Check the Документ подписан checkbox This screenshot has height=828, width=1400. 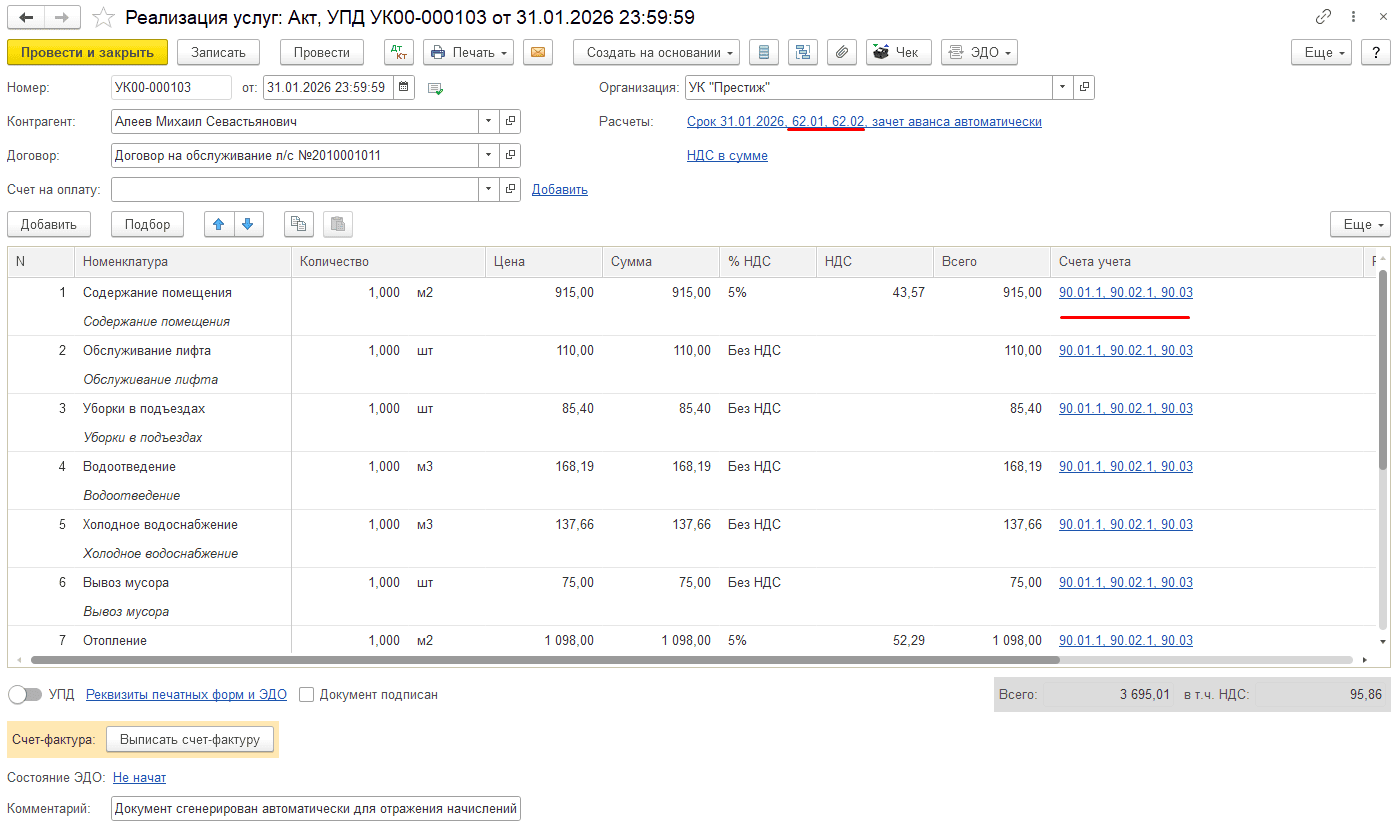[x=307, y=694]
